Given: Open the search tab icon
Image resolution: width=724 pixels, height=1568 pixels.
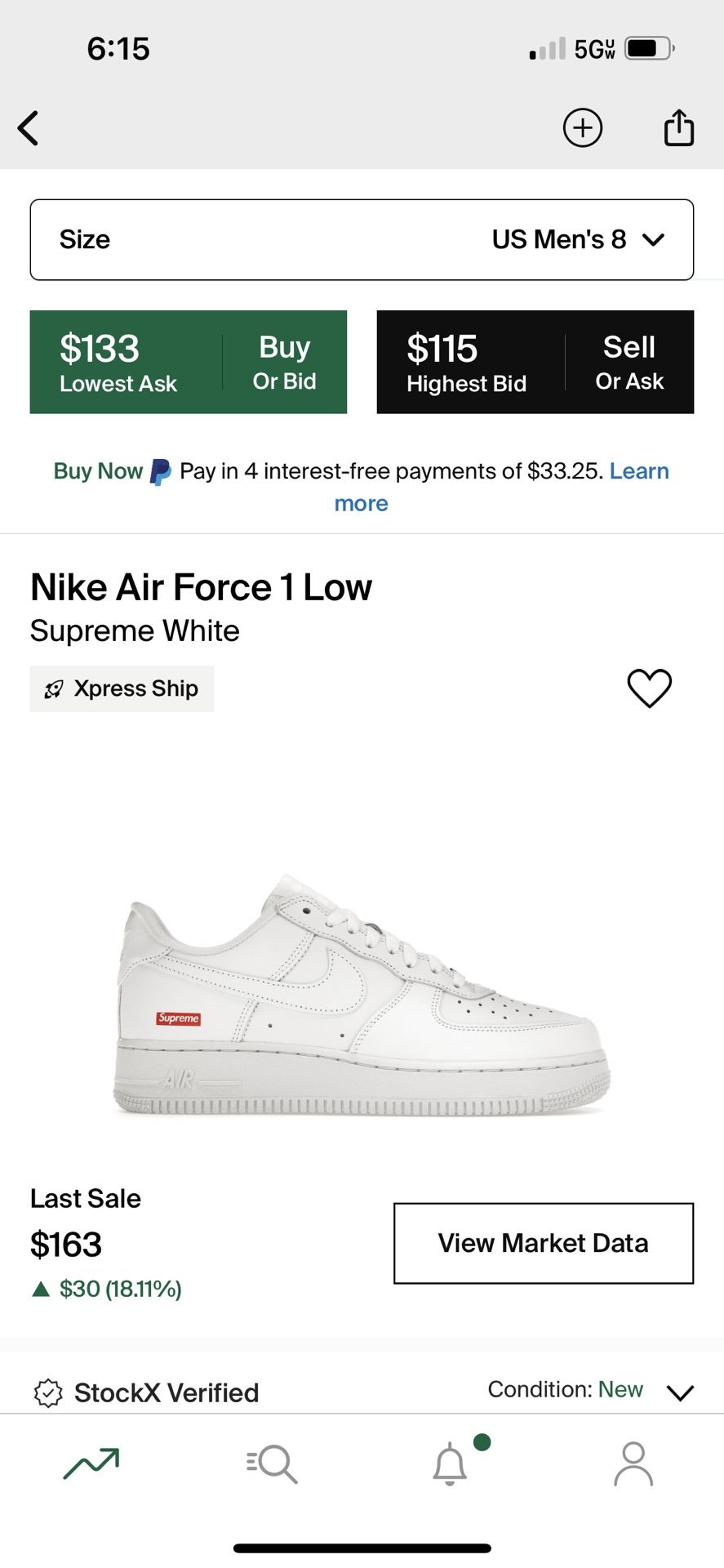Looking at the screenshot, I should [272, 1463].
